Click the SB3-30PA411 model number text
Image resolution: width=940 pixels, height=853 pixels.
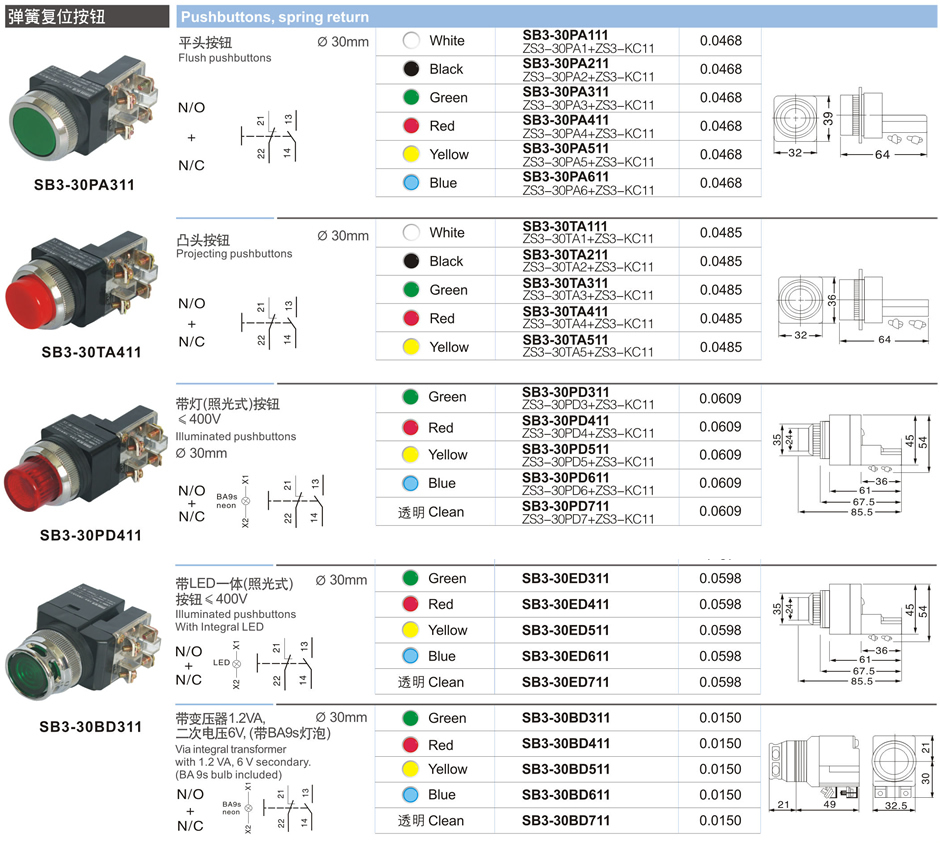click(565, 120)
